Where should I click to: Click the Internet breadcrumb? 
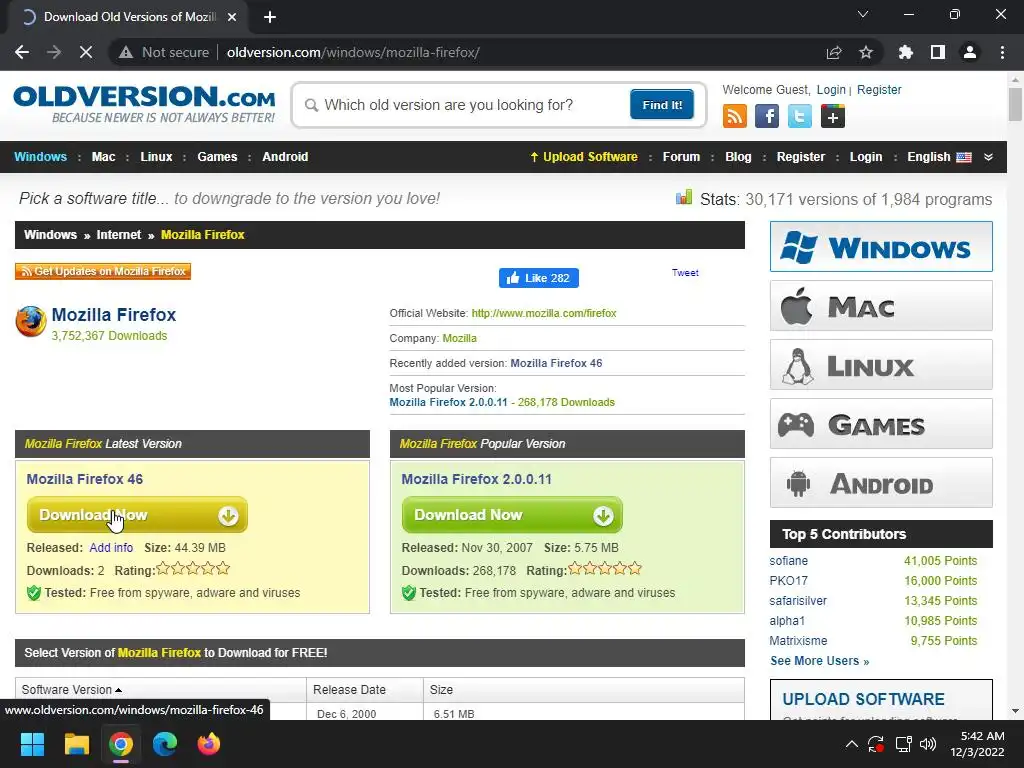pos(119,234)
